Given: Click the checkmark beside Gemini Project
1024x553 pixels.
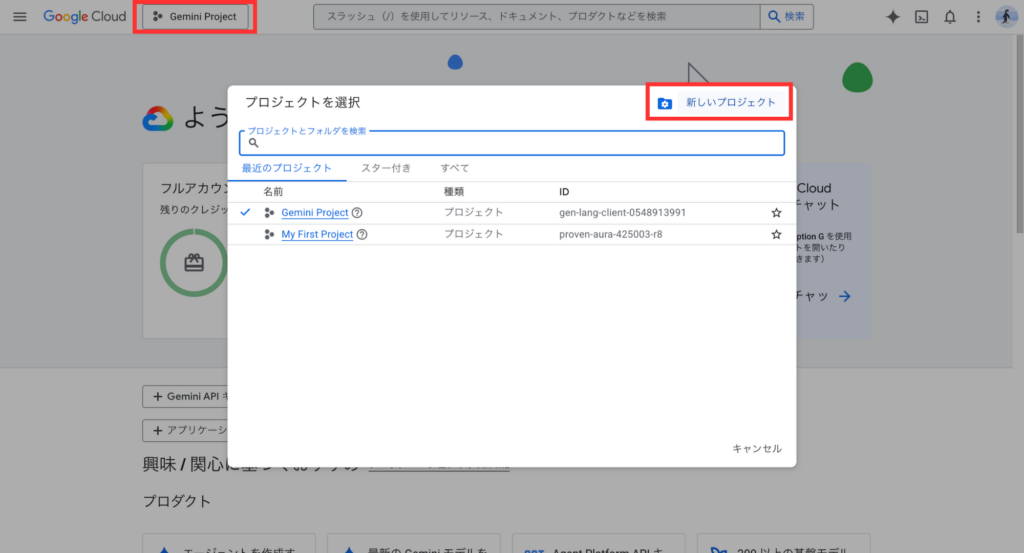Looking at the screenshot, I should pos(245,212).
